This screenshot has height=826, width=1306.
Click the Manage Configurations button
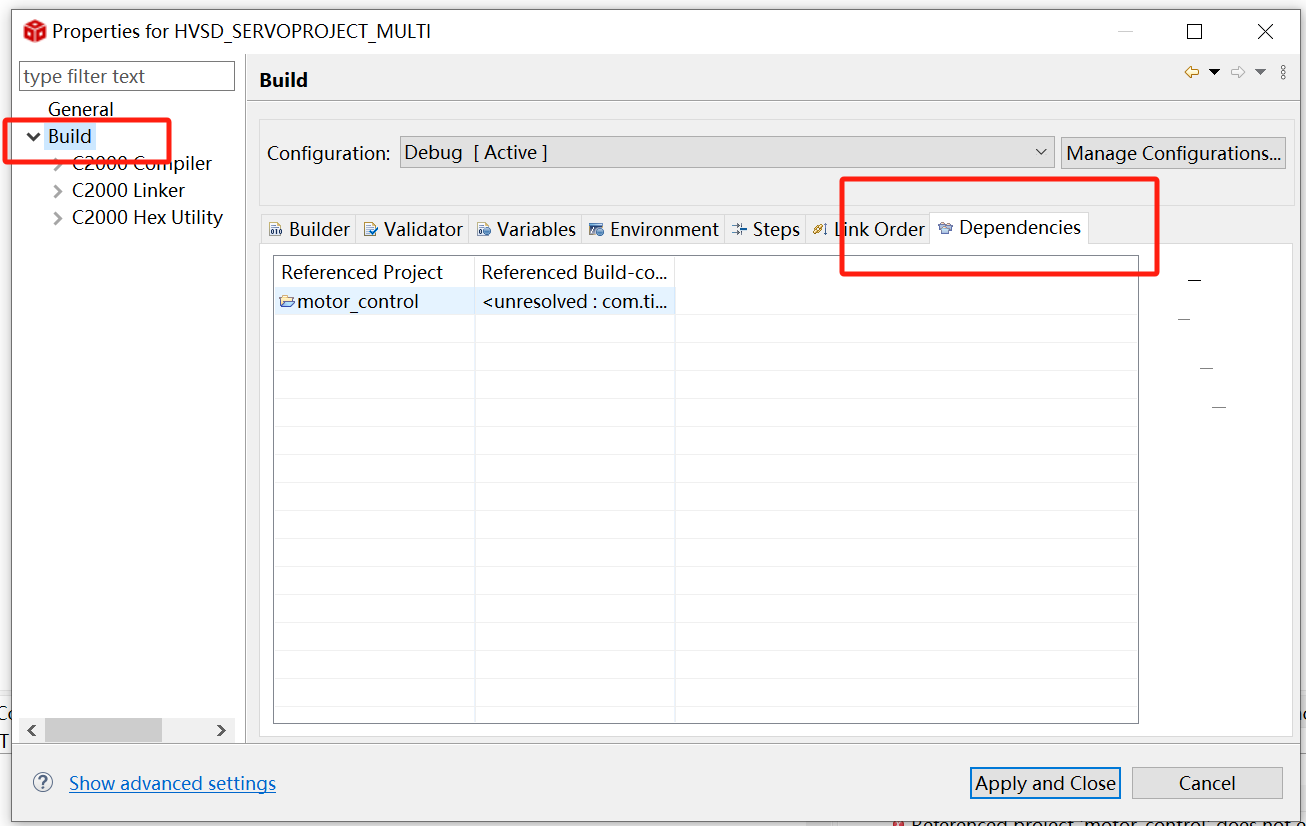tap(1173, 153)
